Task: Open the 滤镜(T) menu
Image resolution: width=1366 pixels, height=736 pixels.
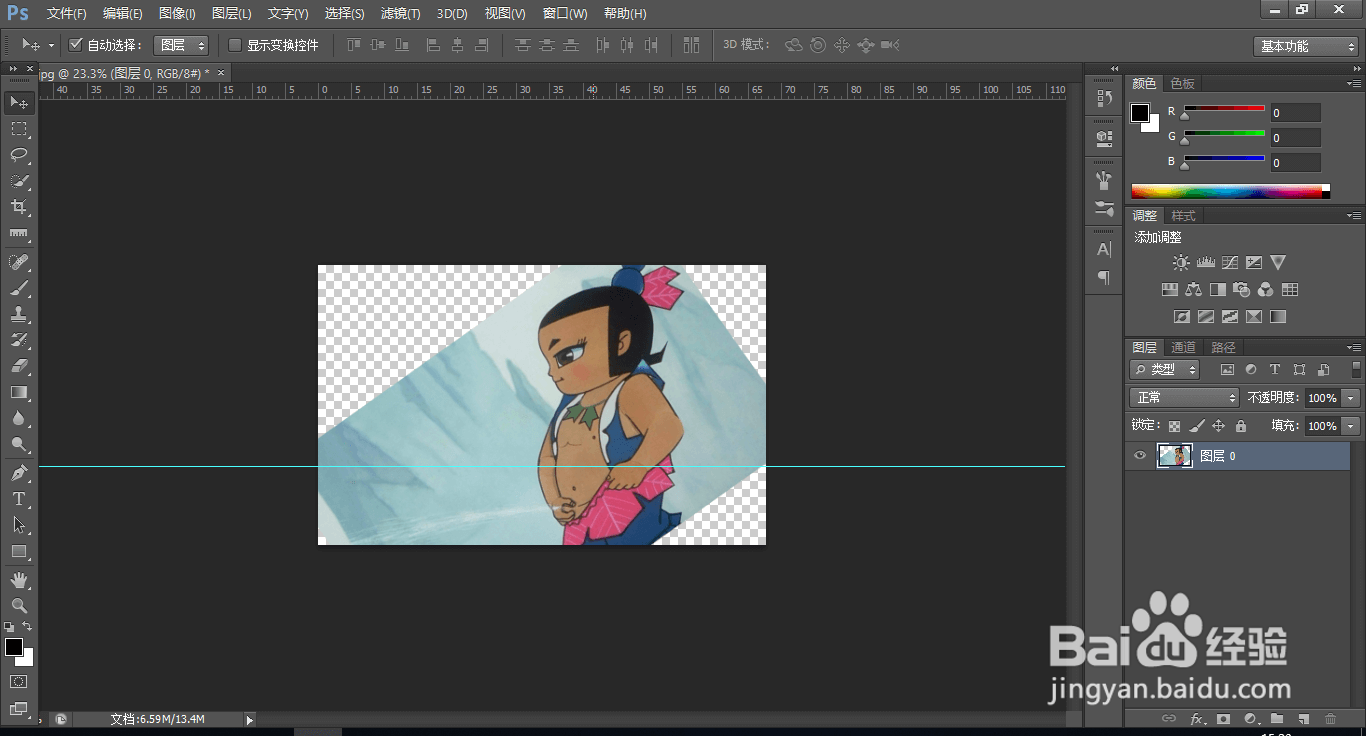Action: click(x=400, y=14)
